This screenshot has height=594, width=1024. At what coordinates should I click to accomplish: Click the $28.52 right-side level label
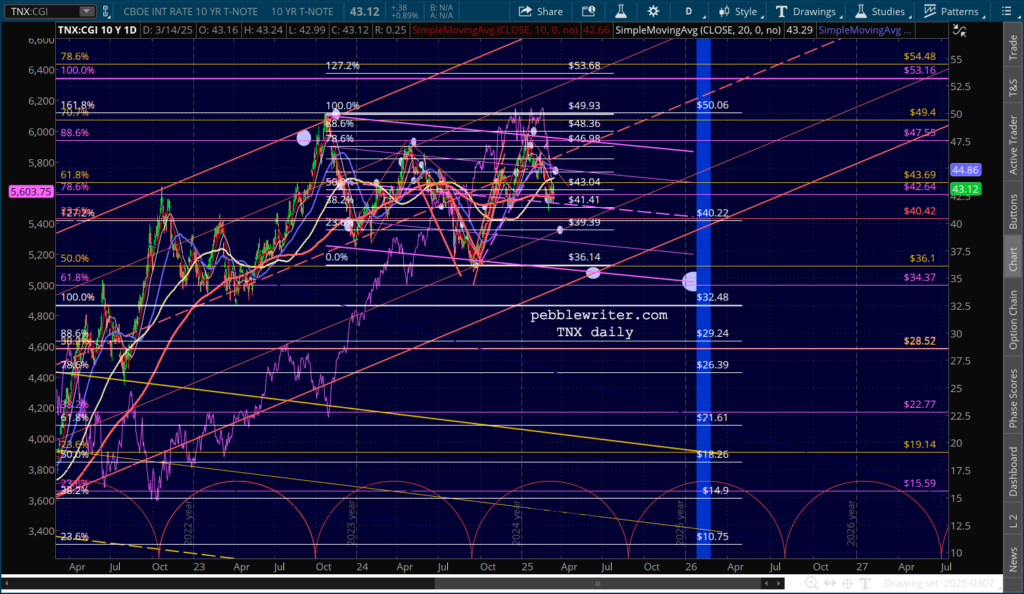click(x=920, y=341)
